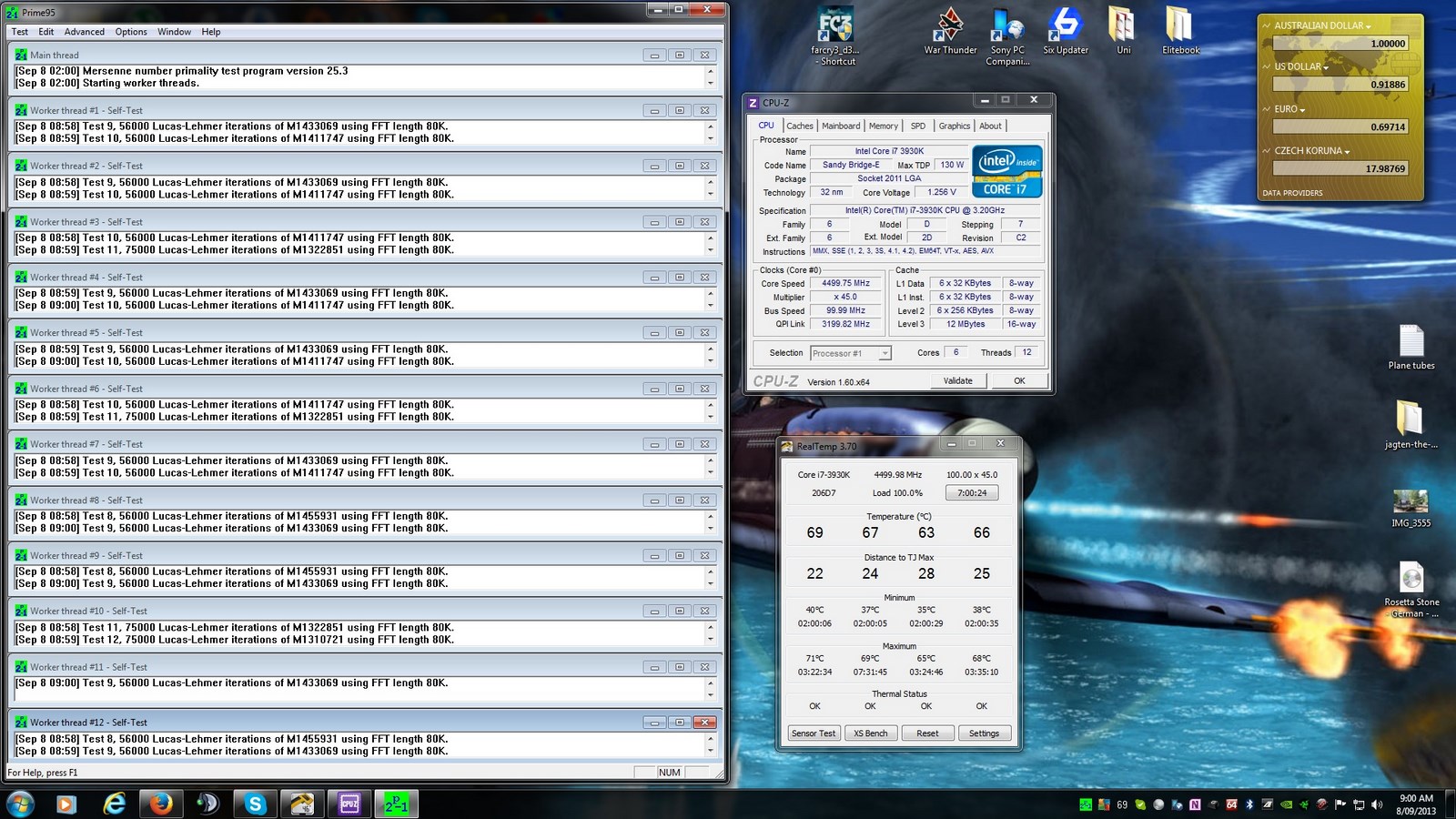Click the Intel Core i7 logo in CPU-Z
This screenshot has width=1456, height=819.
click(1006, 171)
